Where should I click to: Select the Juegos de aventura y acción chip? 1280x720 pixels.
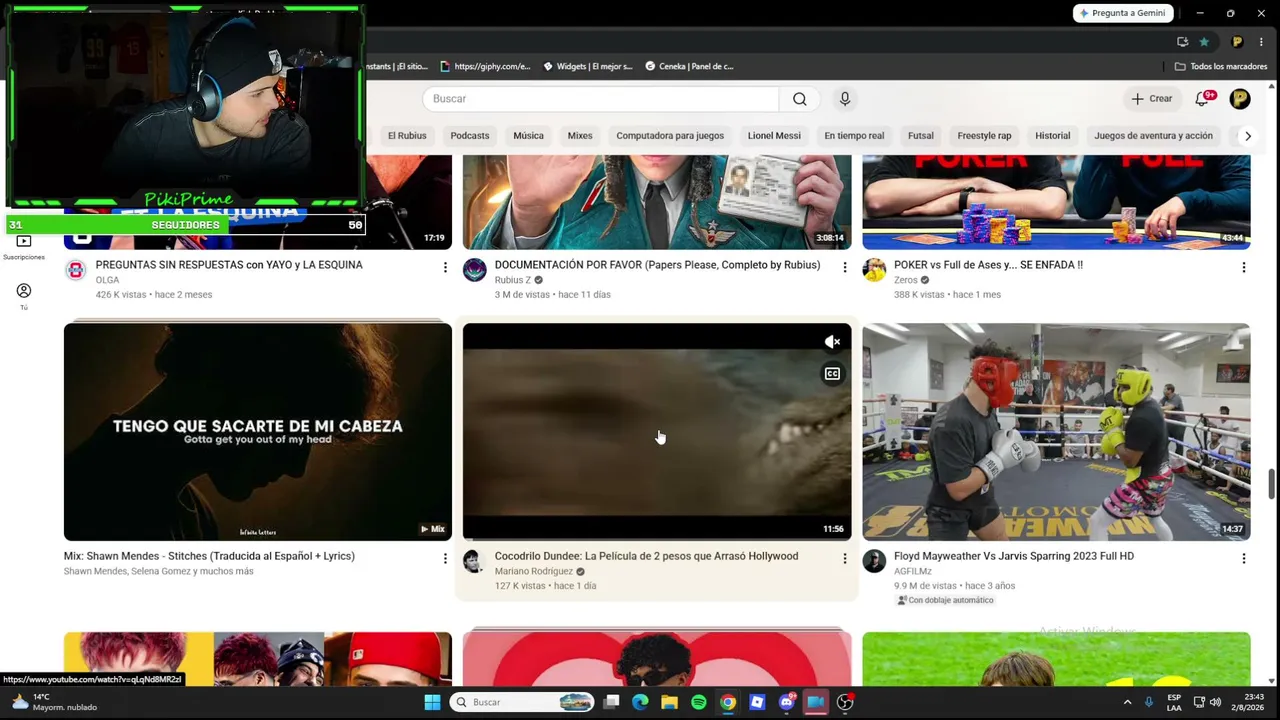point(1153,136)
